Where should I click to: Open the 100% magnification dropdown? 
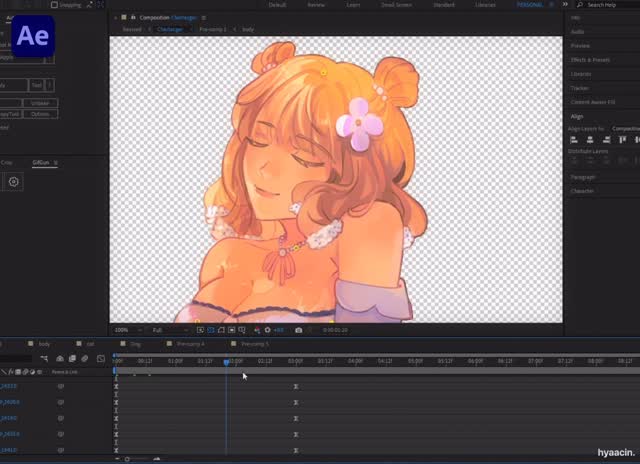point(128,330)
